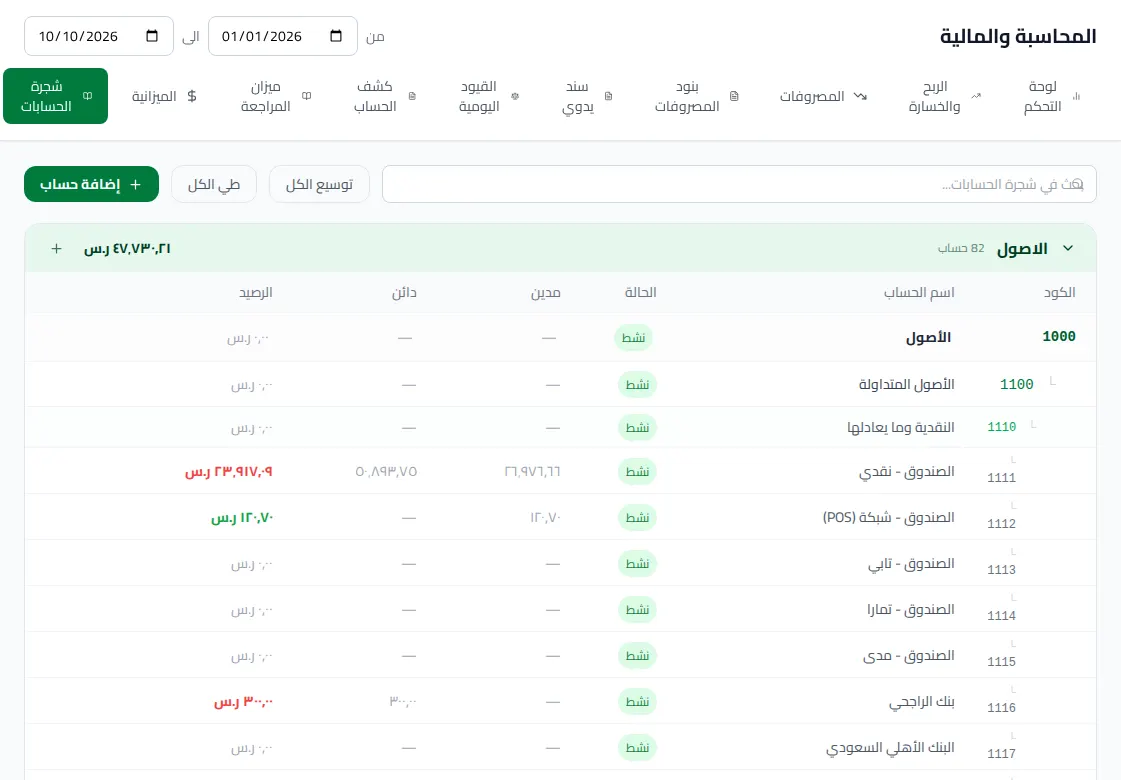Open الربح والخسارة tab
This screenshot has width=1121, height=780.
tap(942, 96)
